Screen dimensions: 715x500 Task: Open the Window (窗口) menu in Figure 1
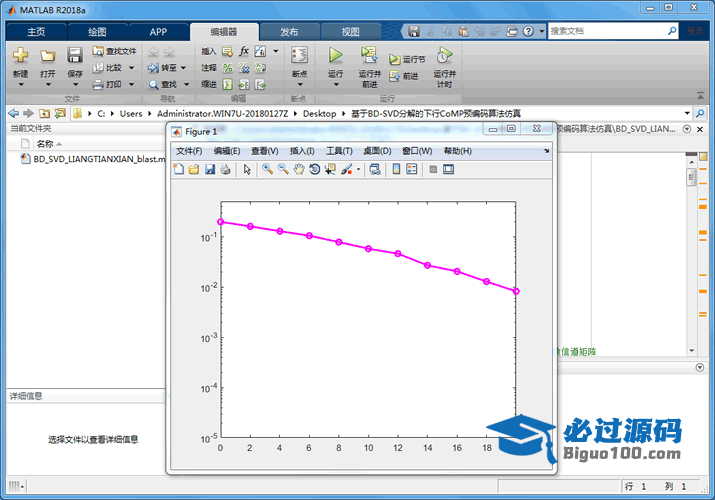[417, 151]
